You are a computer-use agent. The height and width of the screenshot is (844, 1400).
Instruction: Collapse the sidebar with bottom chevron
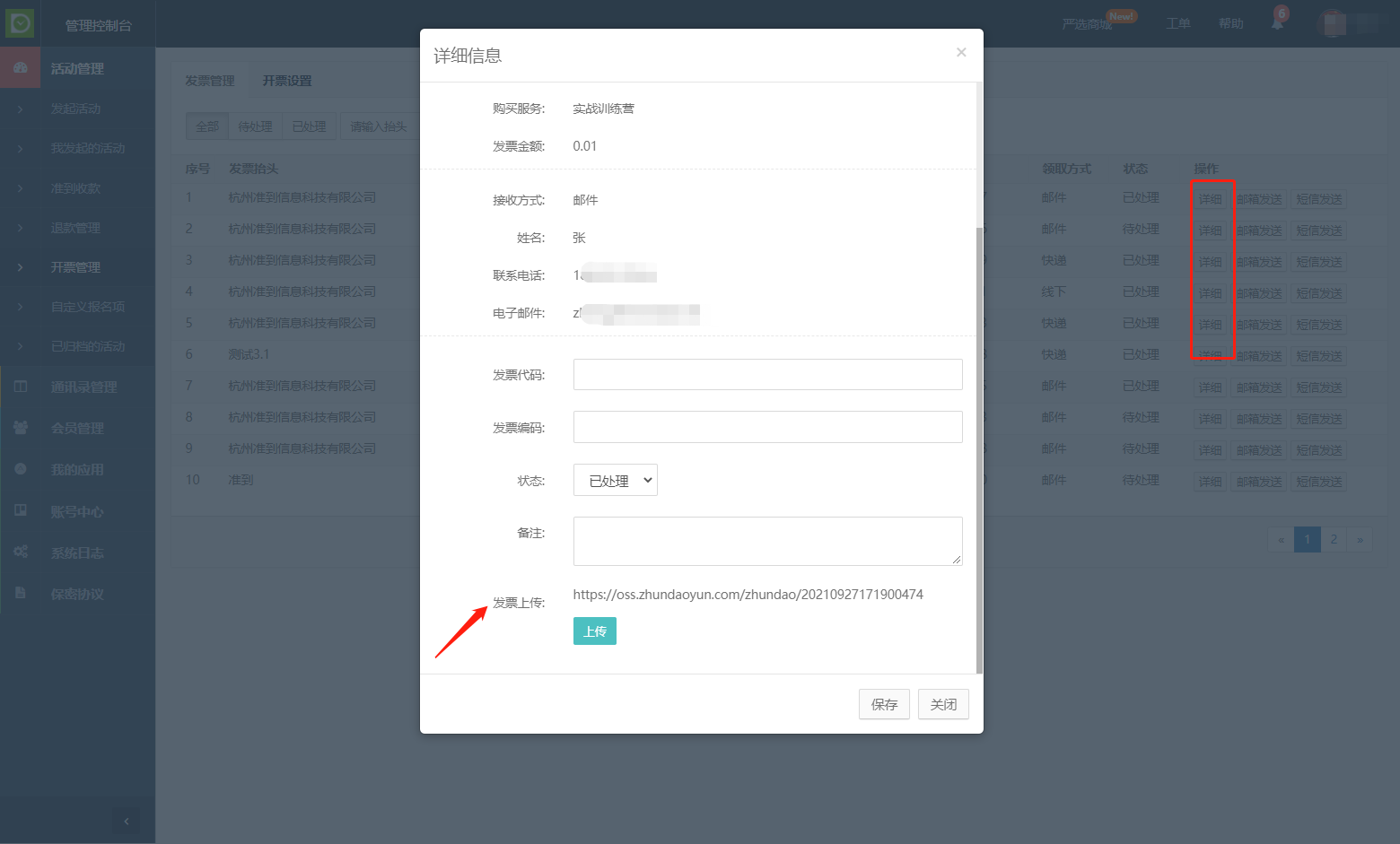point(126,821)
